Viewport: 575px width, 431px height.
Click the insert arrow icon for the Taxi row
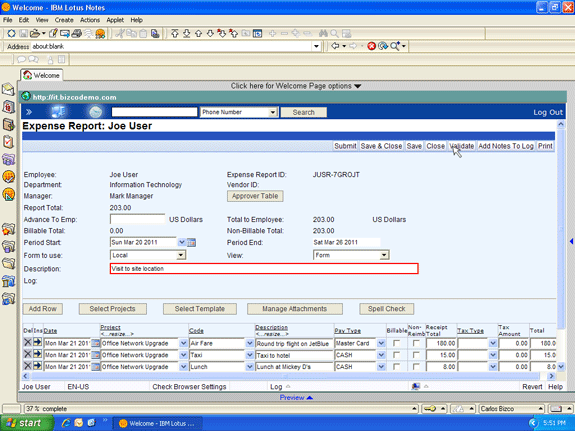click(37, 354)
